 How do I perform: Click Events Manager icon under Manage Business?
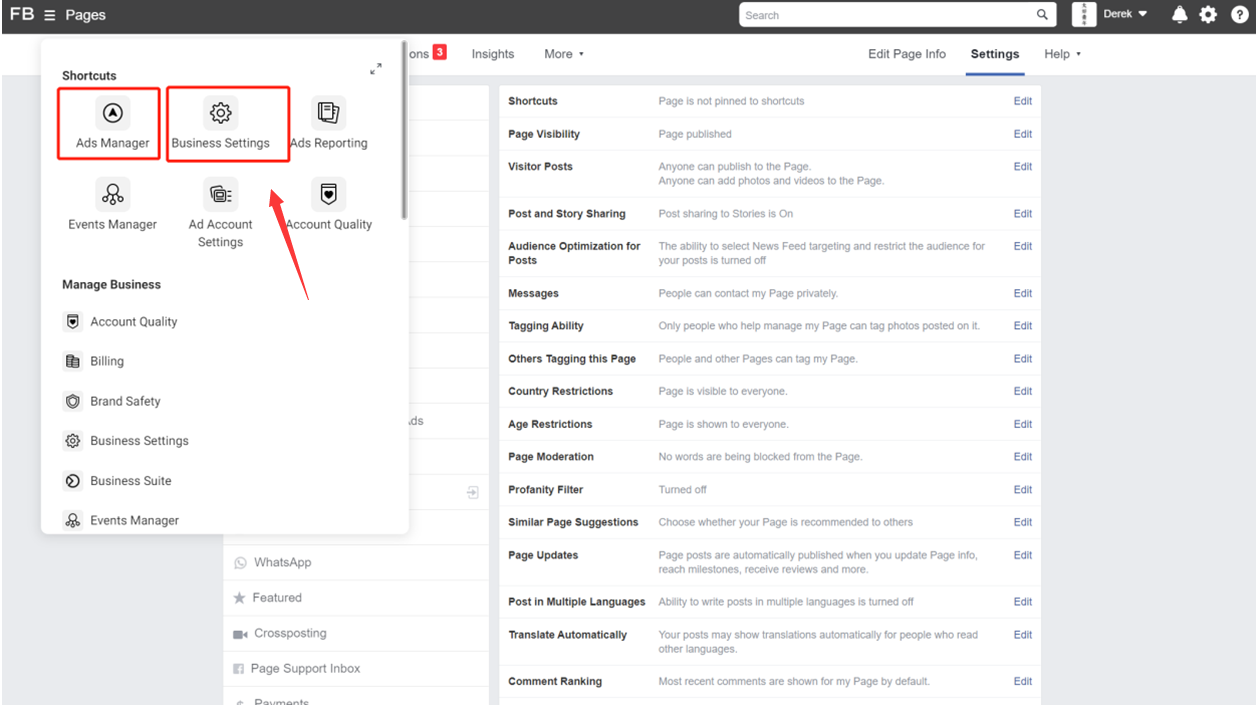pyautogui.click(x=72, y=521)
